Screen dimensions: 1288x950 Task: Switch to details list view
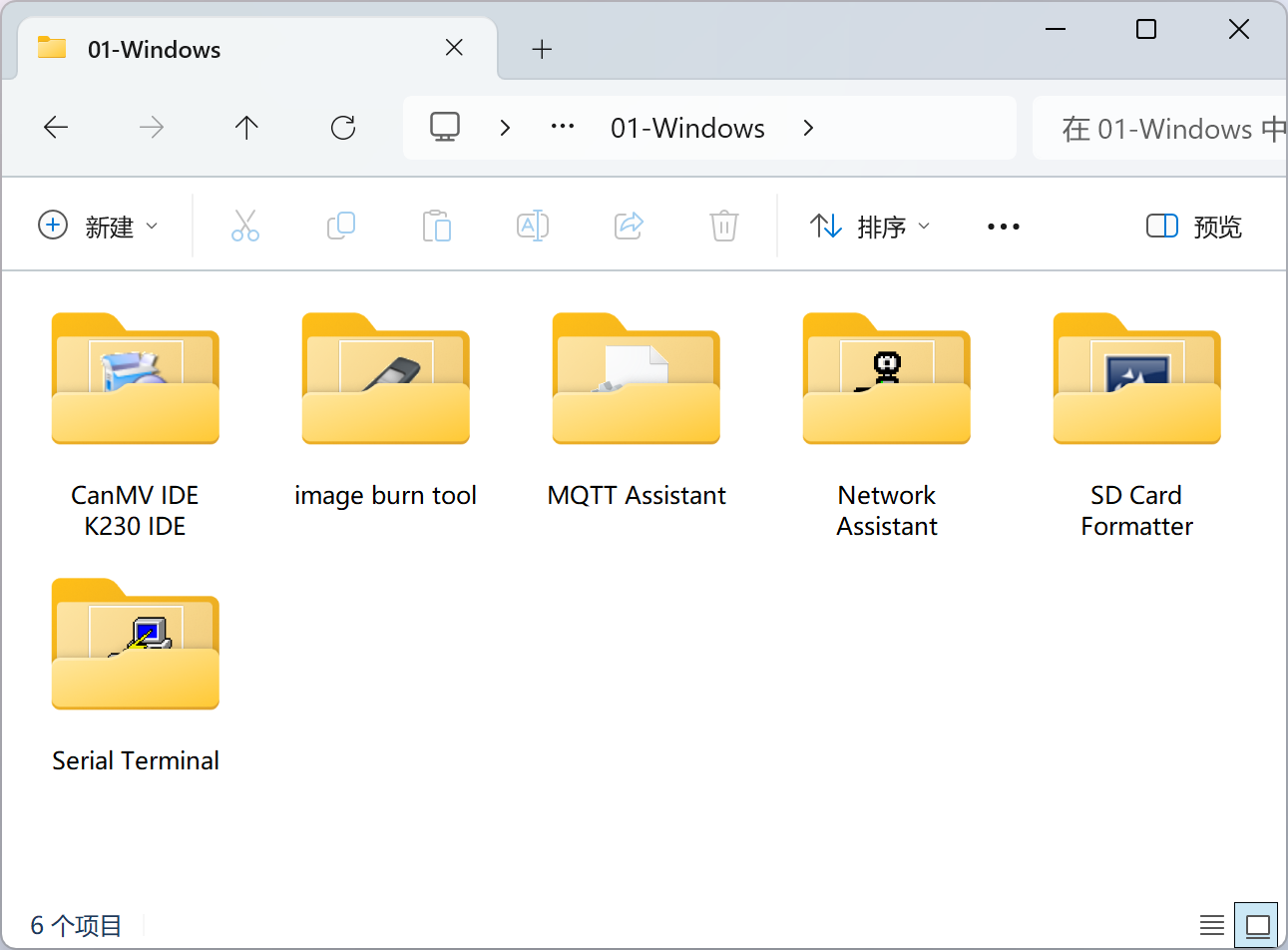(x=1212, y=925)
